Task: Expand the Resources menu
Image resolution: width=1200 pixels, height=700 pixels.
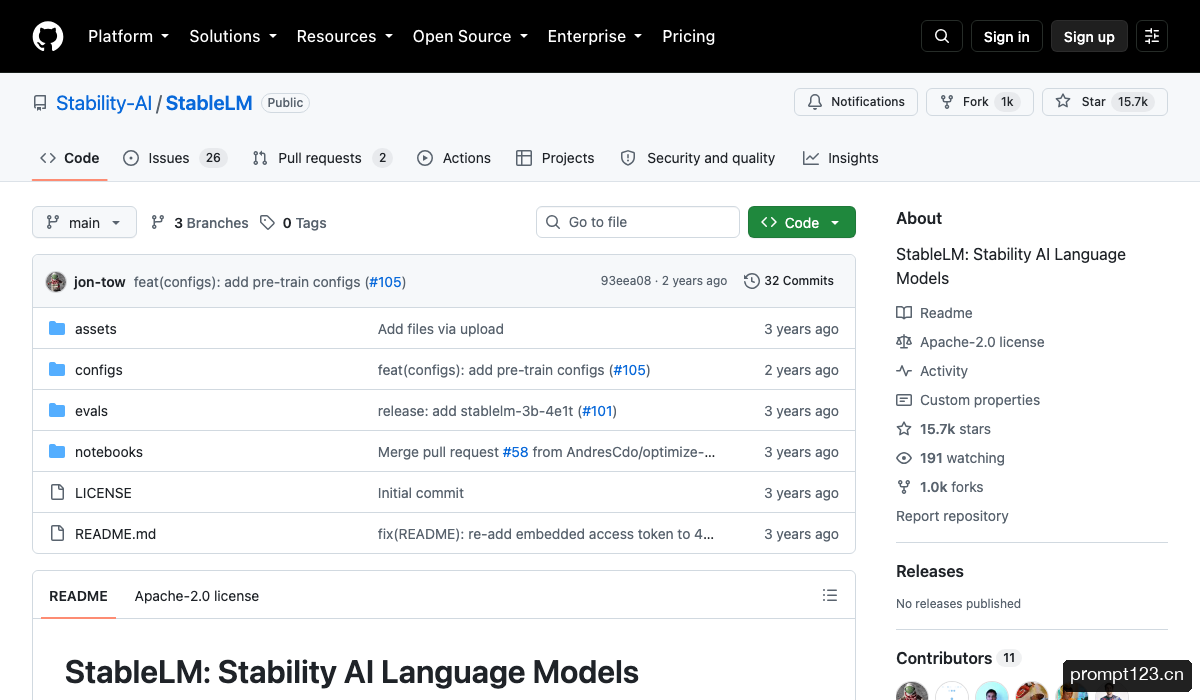Action: [x=344, y=36]
